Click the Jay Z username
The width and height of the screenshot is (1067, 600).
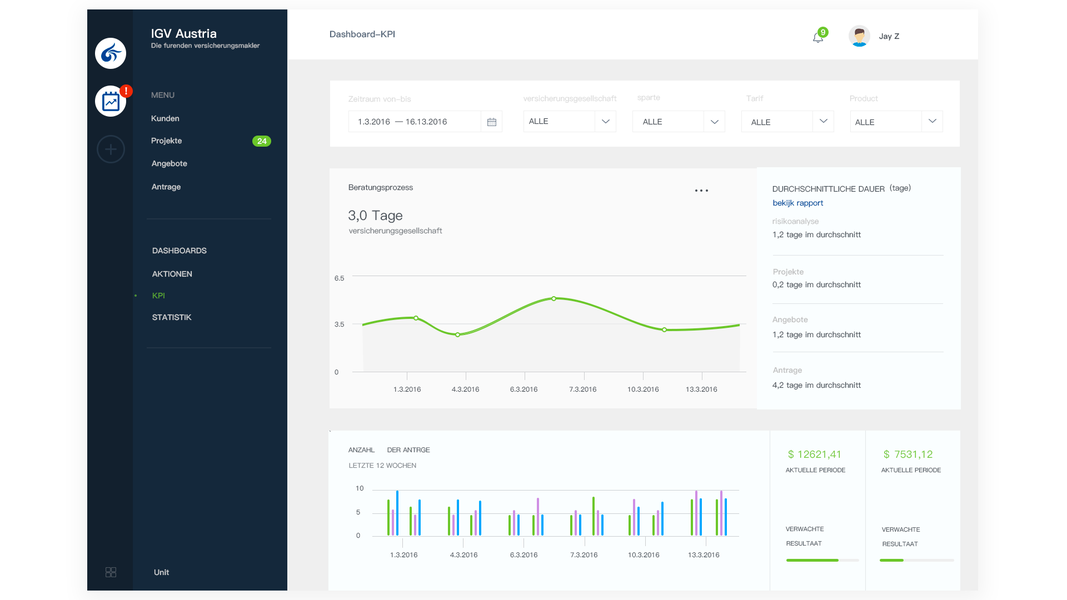coord(889,37)
